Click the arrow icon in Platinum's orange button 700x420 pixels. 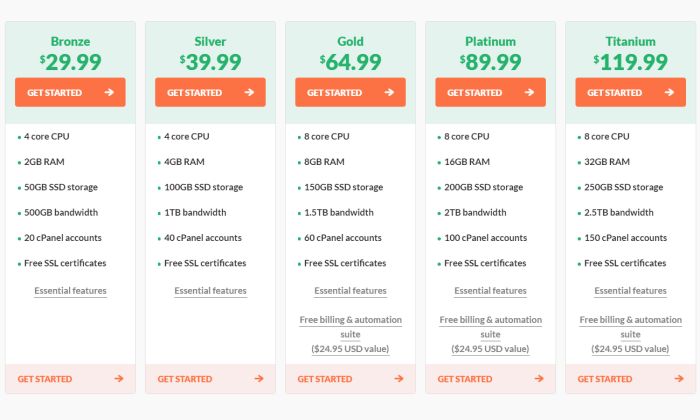[x=529, y=92]
